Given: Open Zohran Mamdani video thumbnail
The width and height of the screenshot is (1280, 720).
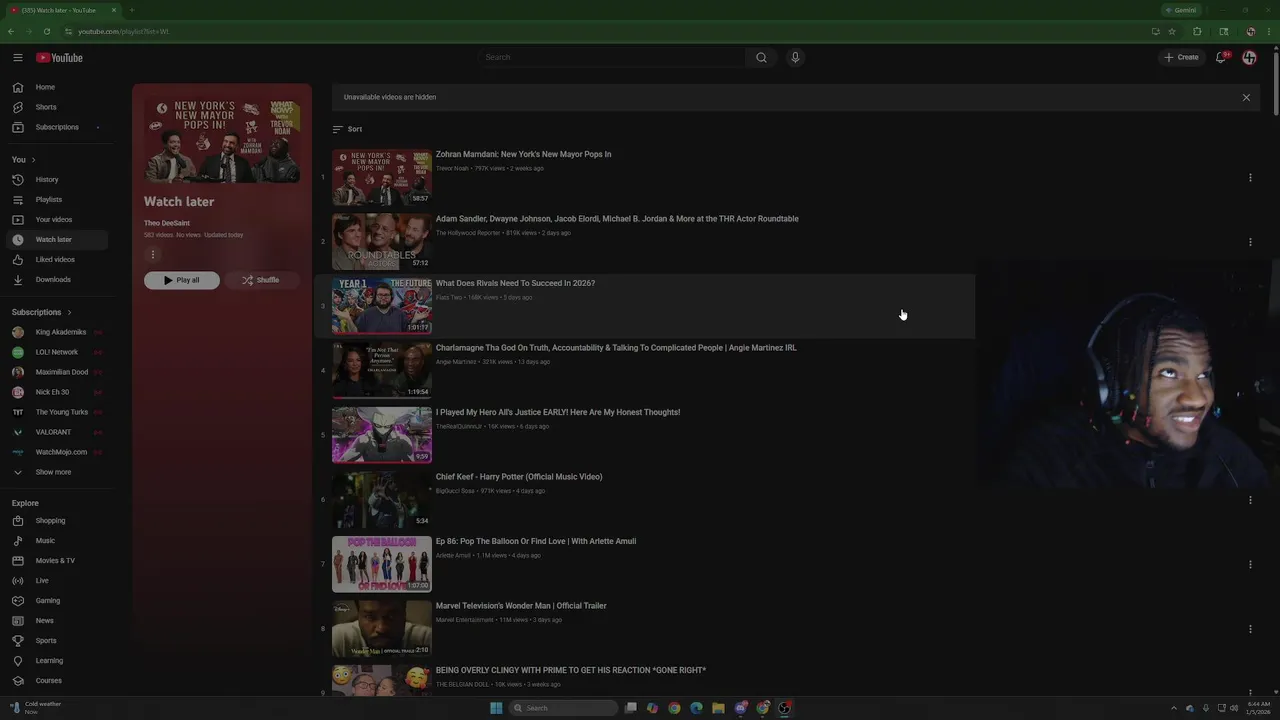Looking at the screenshot, I should point(382,178).
